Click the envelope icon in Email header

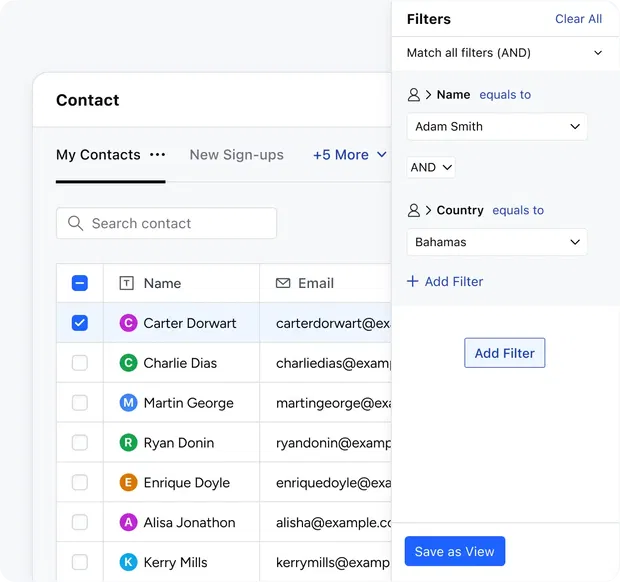[283, 283]
